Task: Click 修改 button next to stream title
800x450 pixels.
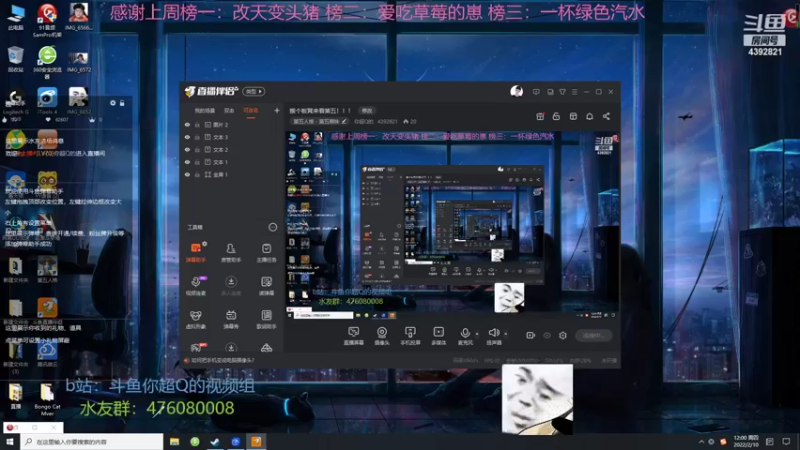Action: click(x=367, y=110)
